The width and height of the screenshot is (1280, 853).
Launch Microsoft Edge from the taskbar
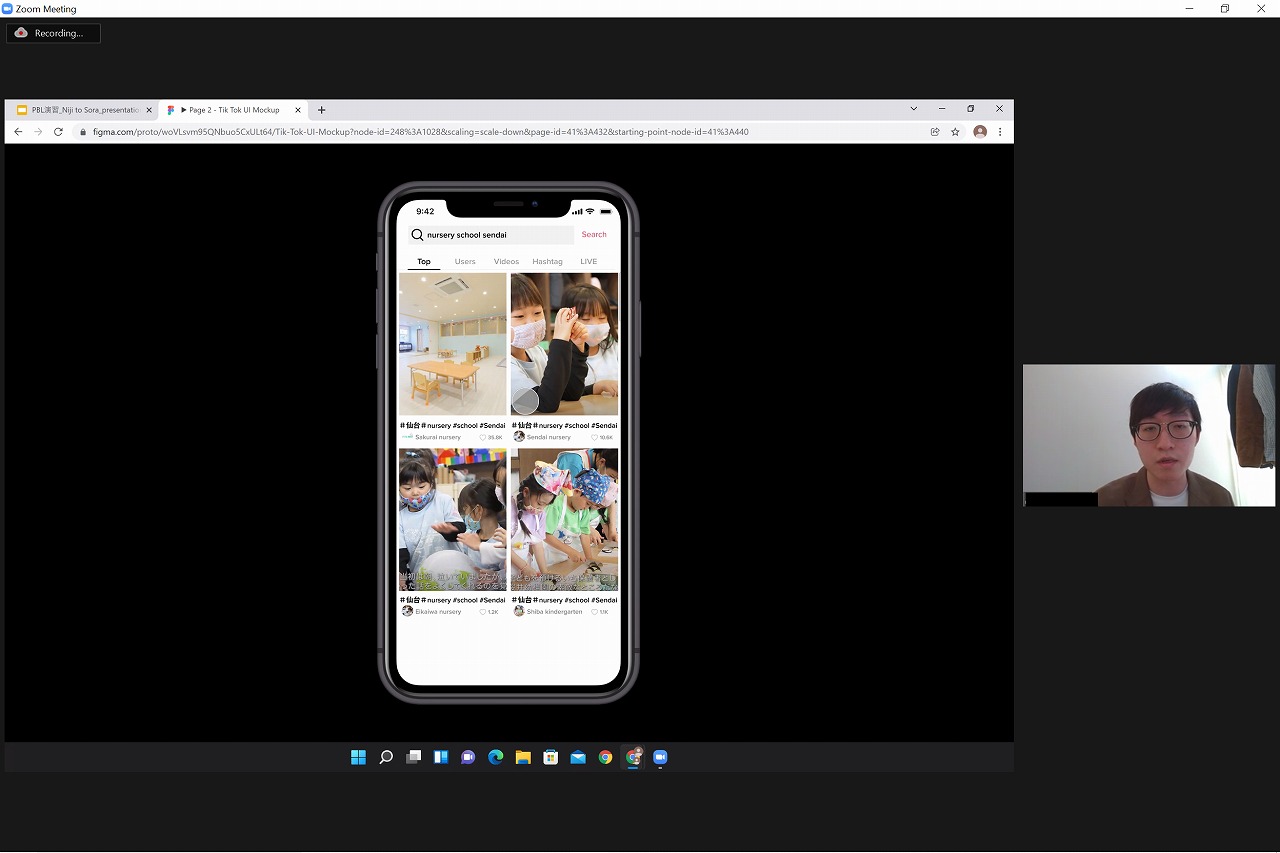496,757
